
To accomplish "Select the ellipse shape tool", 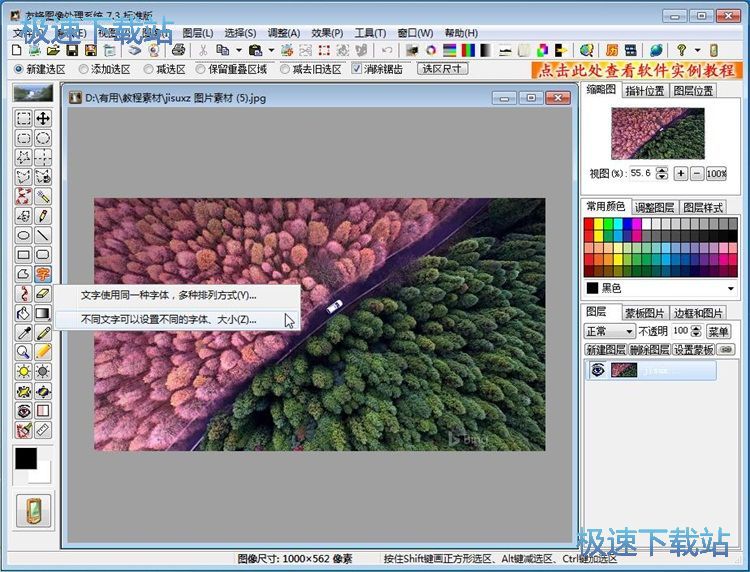I will point(23,235).
